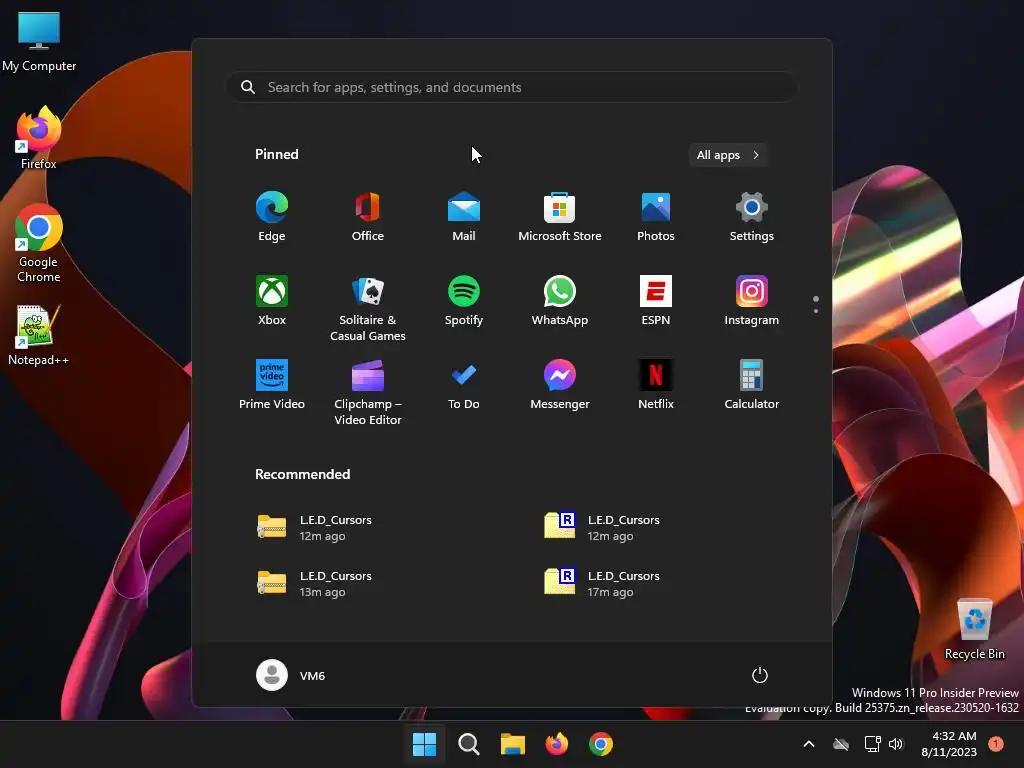
Task: Select the Notepad++ desktop shortcut
Action: tap(39, 335)
